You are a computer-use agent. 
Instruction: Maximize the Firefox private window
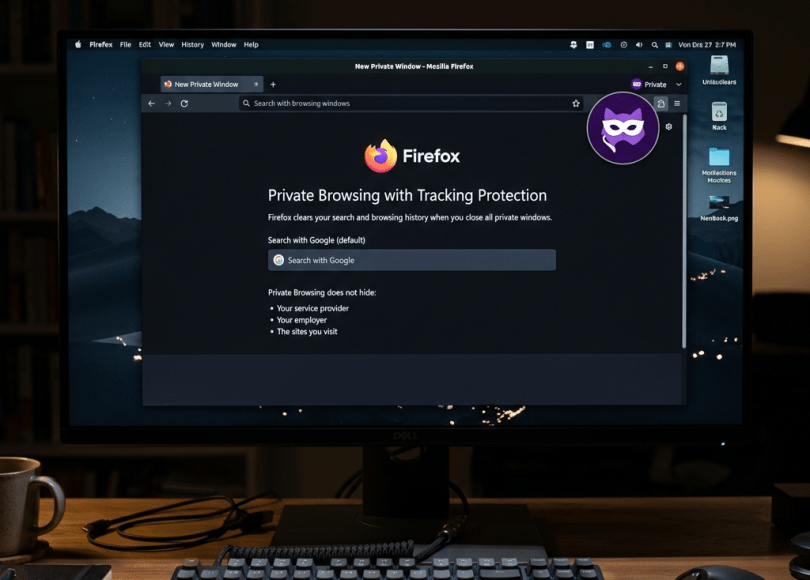pyautogui.click(x=665, y=66)
